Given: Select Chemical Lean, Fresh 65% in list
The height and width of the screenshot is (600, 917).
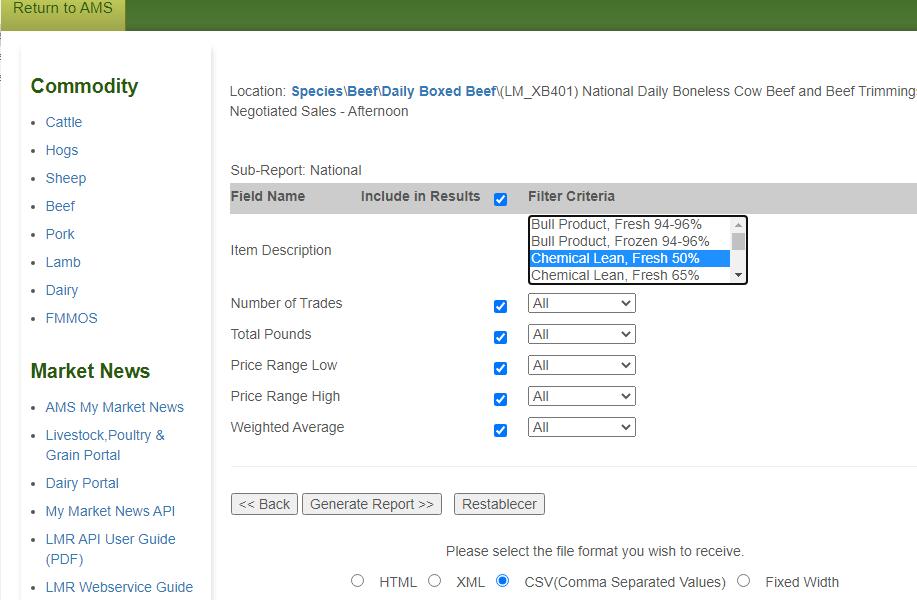Looking at the screenshot, I should (615, 275).
